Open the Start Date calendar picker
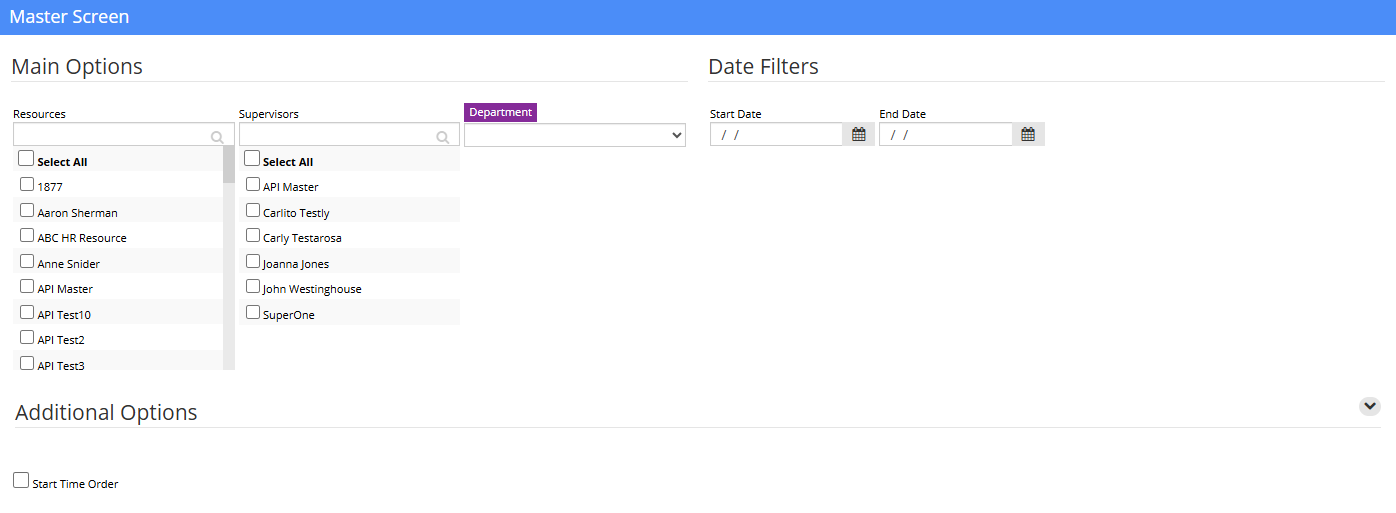Image resolution: width=1396 pixels, height=513 pixels. click(859, 134)
